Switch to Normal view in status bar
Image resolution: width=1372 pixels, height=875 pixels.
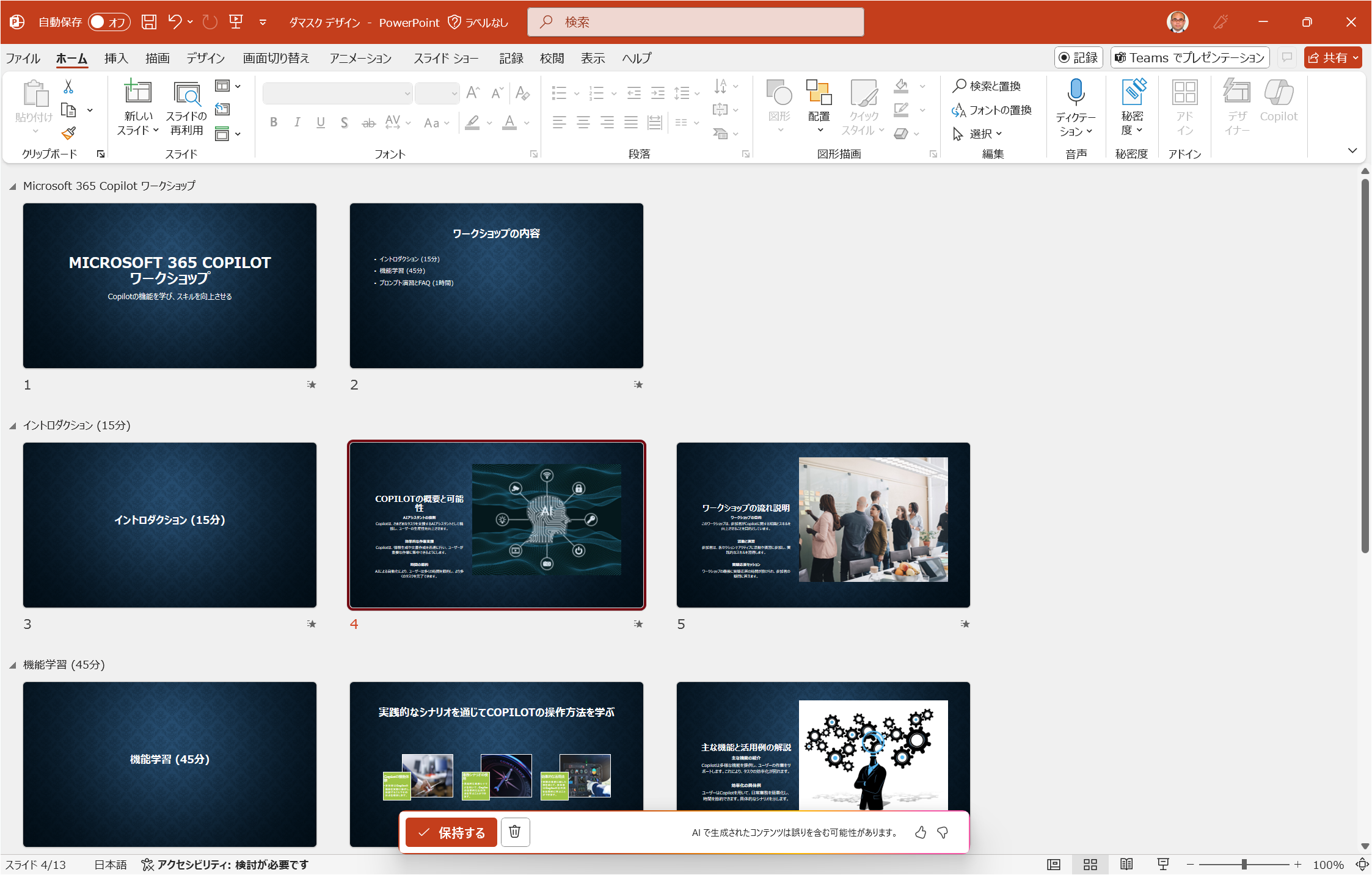pos(1054,865)
